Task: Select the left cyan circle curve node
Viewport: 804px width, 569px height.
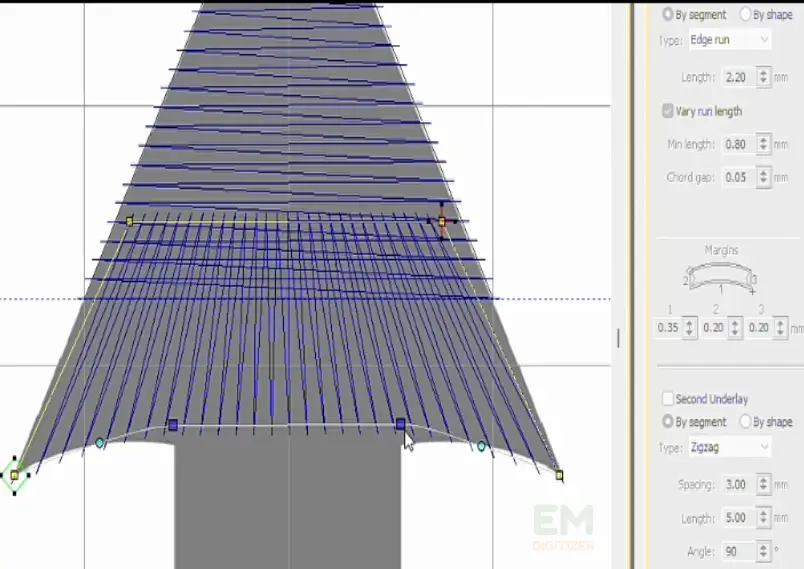Action: tap(100, 443)
